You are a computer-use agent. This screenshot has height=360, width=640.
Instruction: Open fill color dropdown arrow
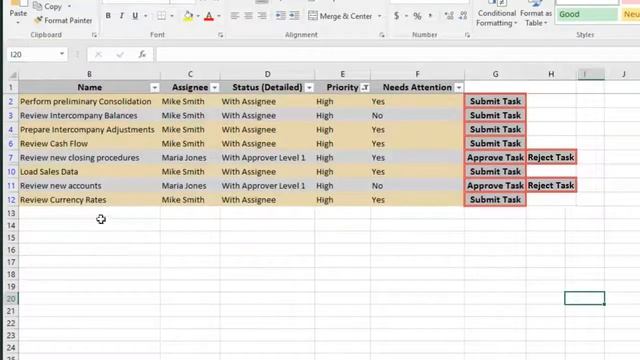[x=198, y=16]
